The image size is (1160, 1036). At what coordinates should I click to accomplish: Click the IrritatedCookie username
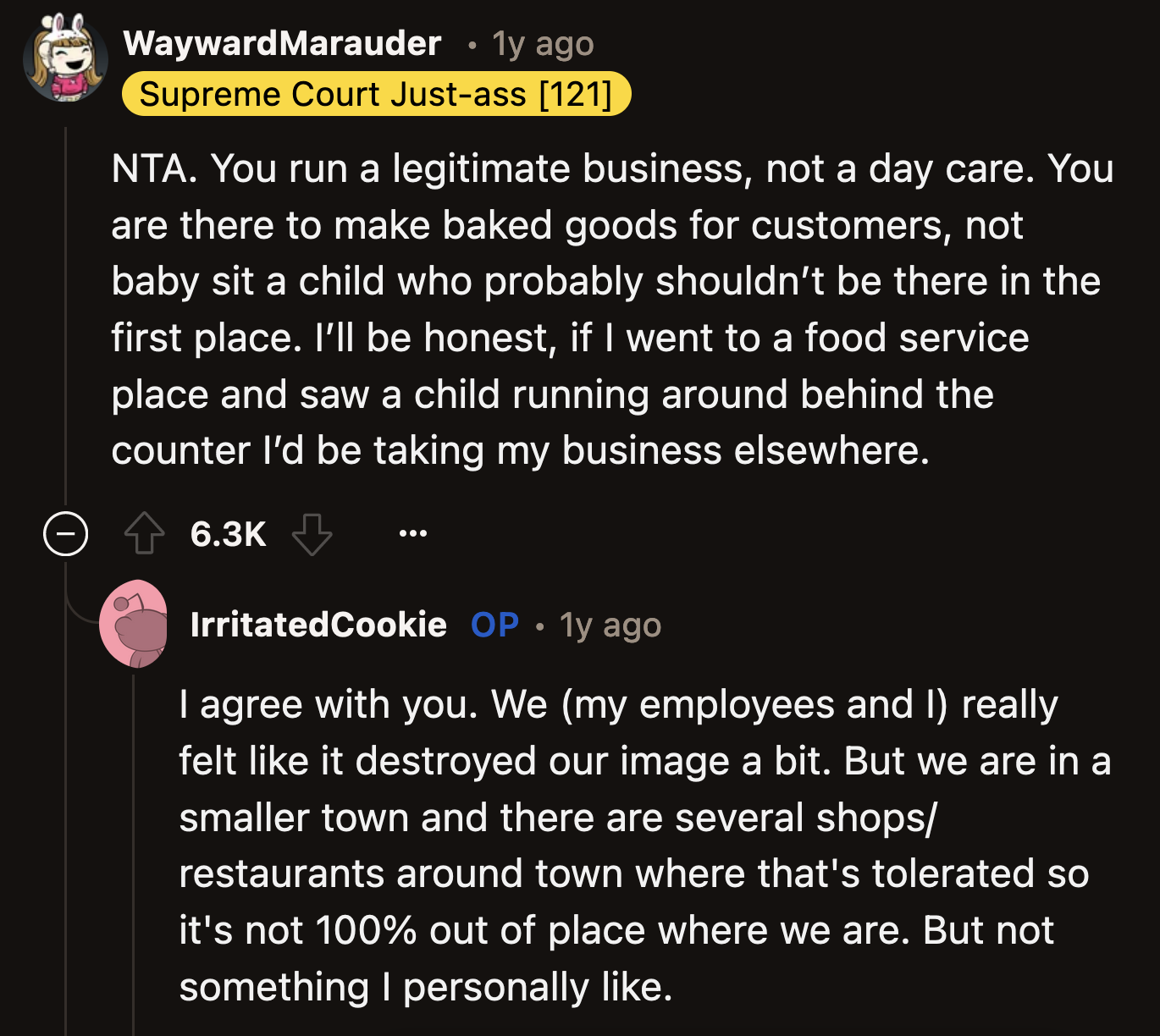318,625
